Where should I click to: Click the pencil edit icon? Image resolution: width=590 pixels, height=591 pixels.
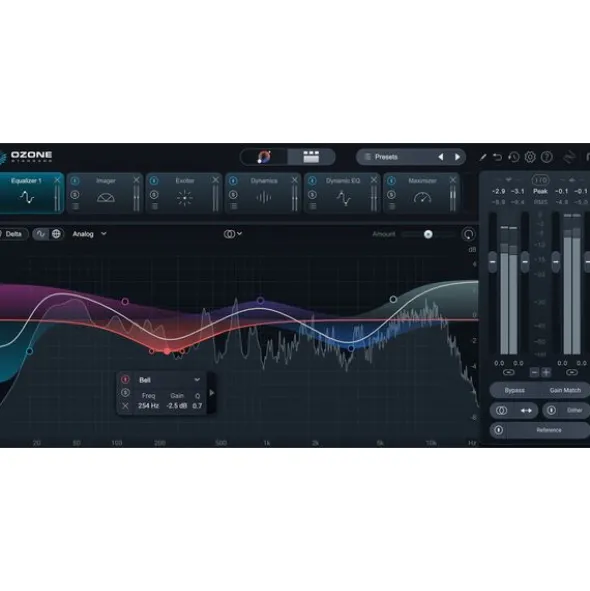(x=483, y=157)
